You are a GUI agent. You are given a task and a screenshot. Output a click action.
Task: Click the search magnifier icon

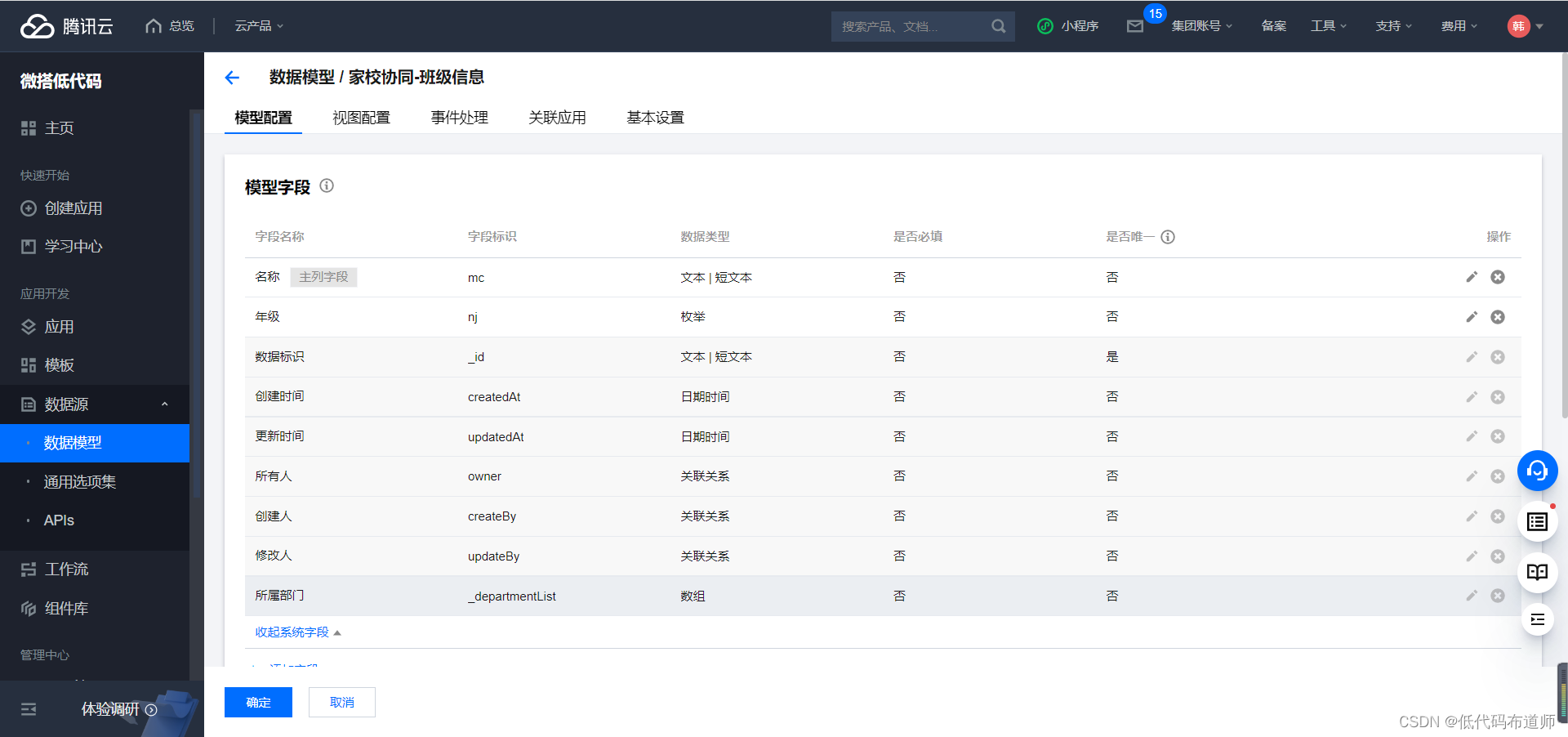click(x=998, y=26)
